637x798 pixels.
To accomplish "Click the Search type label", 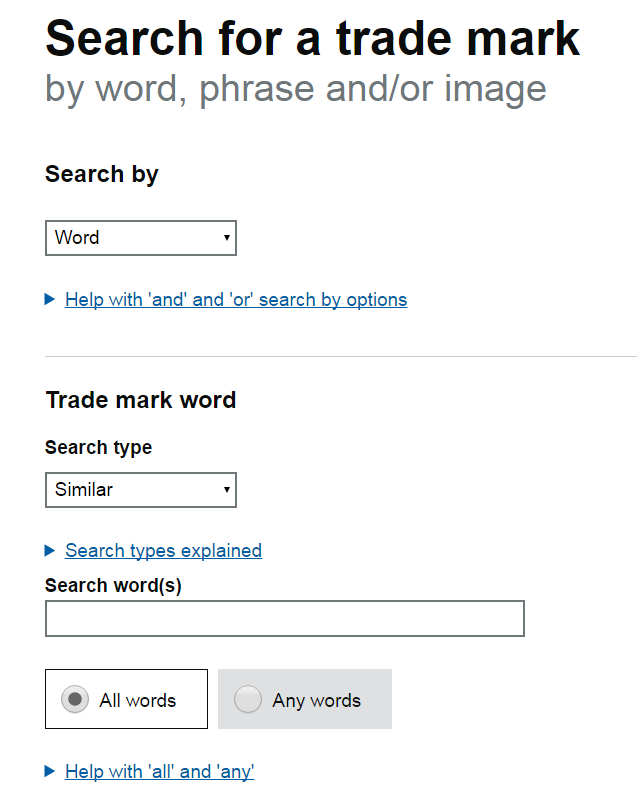I will click(x=98, y=447).
